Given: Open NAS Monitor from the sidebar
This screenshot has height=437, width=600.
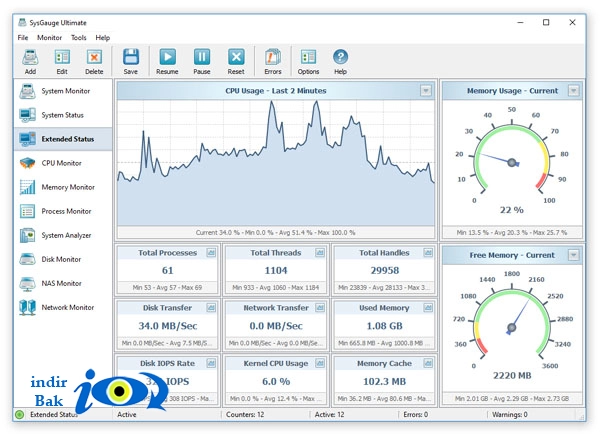Looking at the screenshot, I should pos(63,284).
